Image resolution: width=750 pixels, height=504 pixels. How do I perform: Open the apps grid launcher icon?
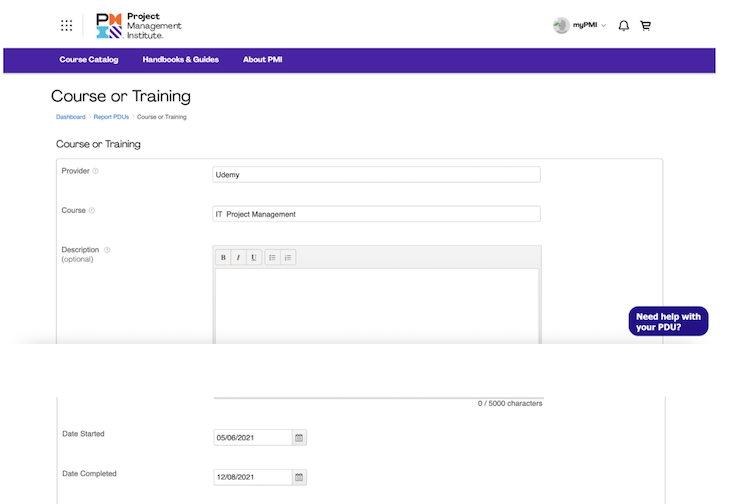pos(66,26)
